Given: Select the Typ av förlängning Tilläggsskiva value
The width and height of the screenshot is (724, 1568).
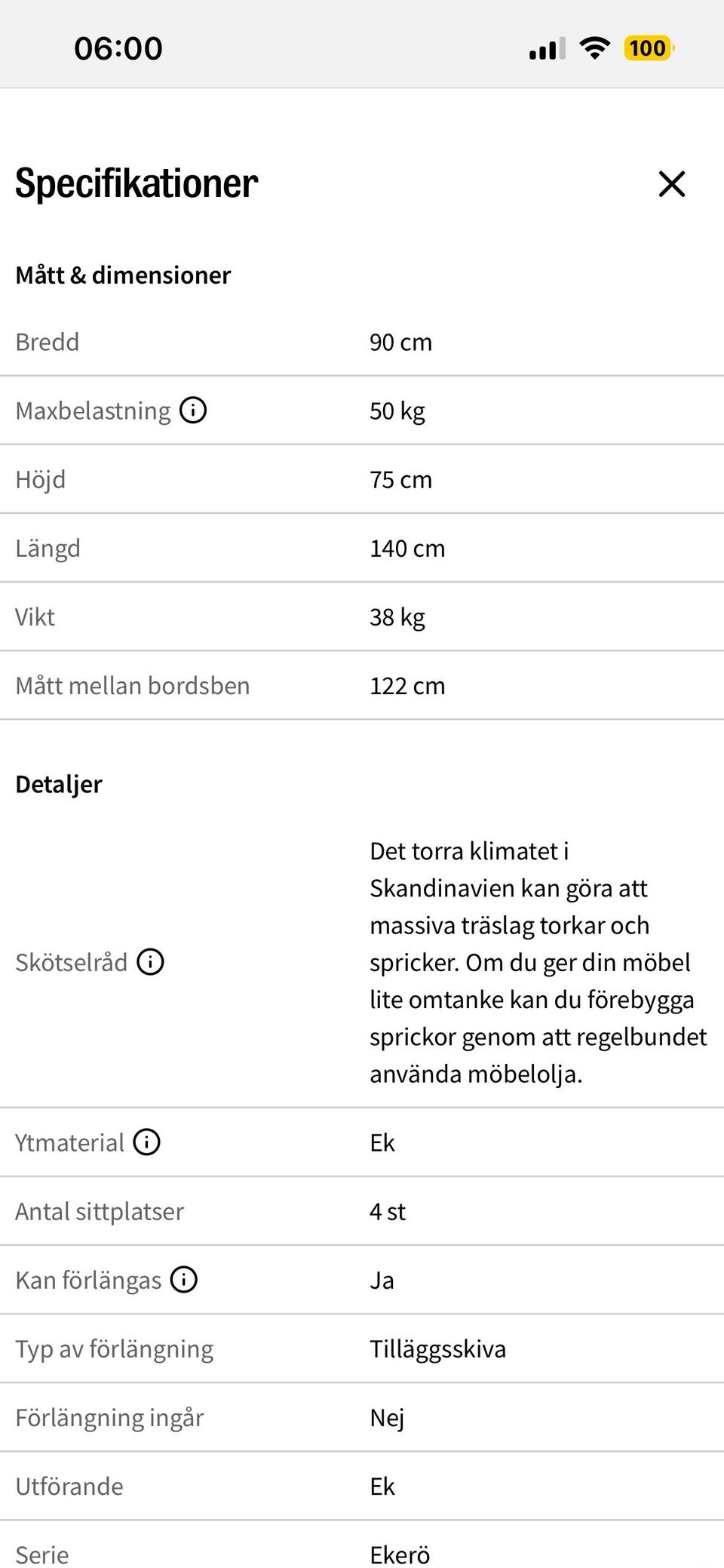Looking at the screenshot, I should coord(438,1349).
